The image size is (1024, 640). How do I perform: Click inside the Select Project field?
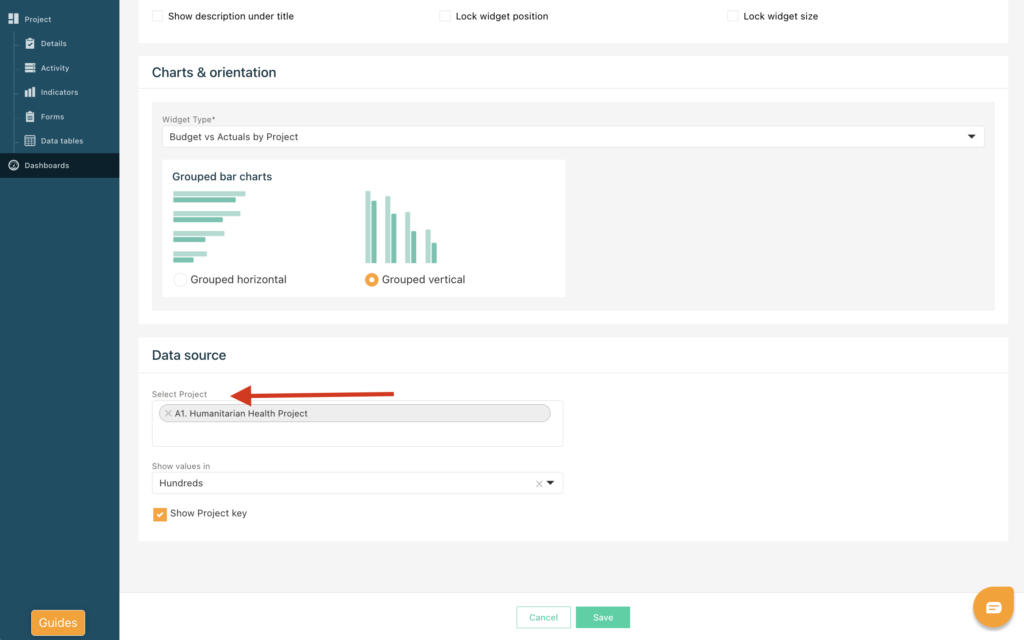point(357,423)
